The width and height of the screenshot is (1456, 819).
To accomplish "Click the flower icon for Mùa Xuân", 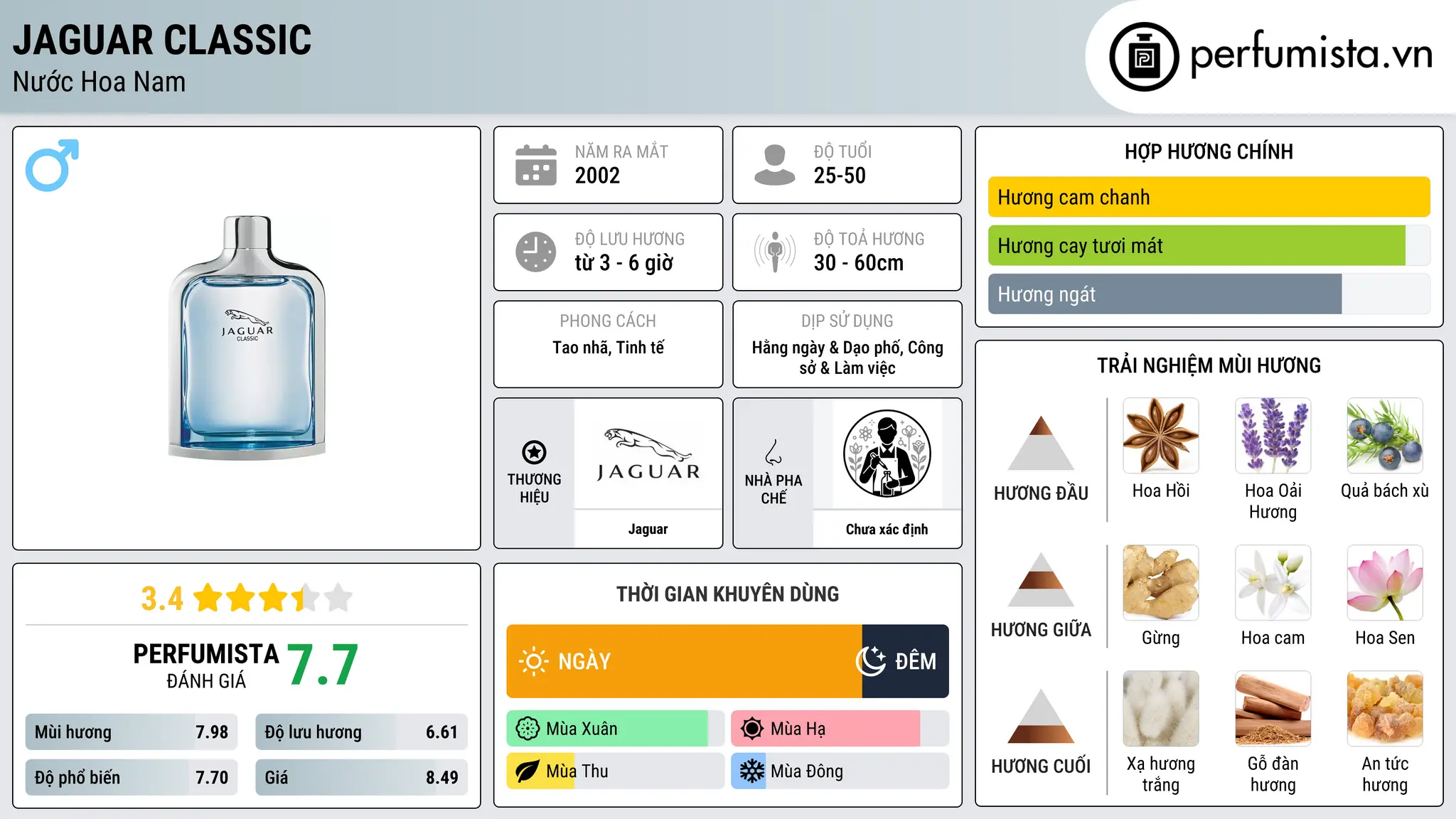I will (x=528, y=729).
